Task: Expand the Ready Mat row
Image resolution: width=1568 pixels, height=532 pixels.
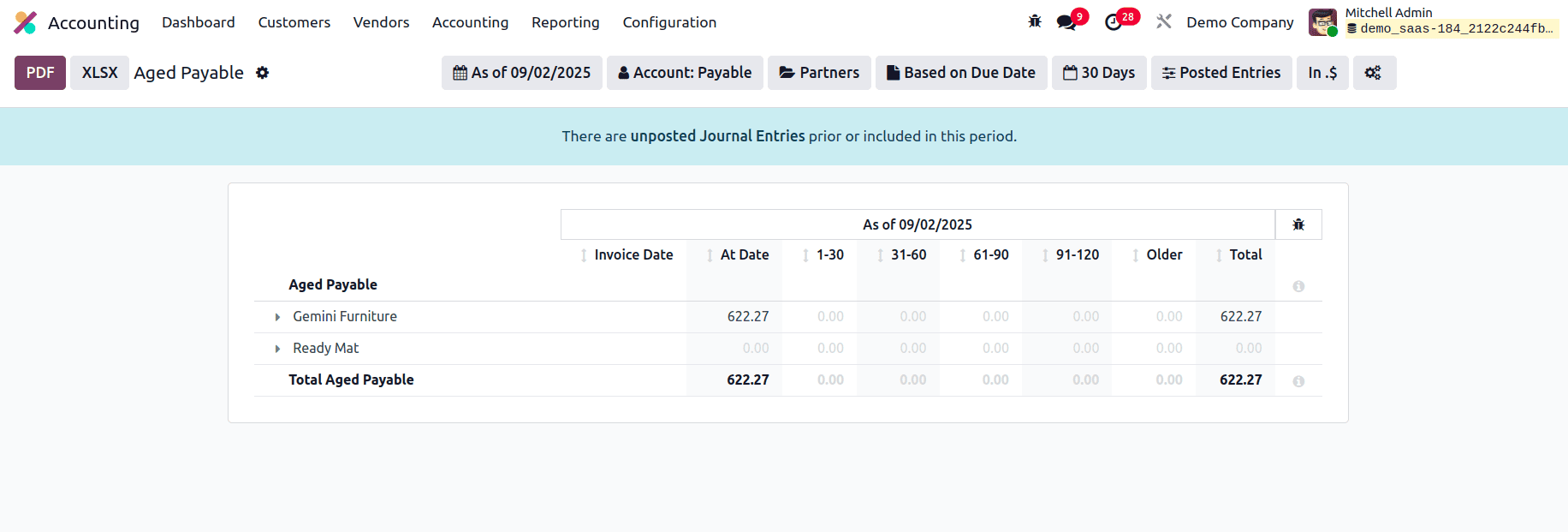Action: click(x=276, y=348)
